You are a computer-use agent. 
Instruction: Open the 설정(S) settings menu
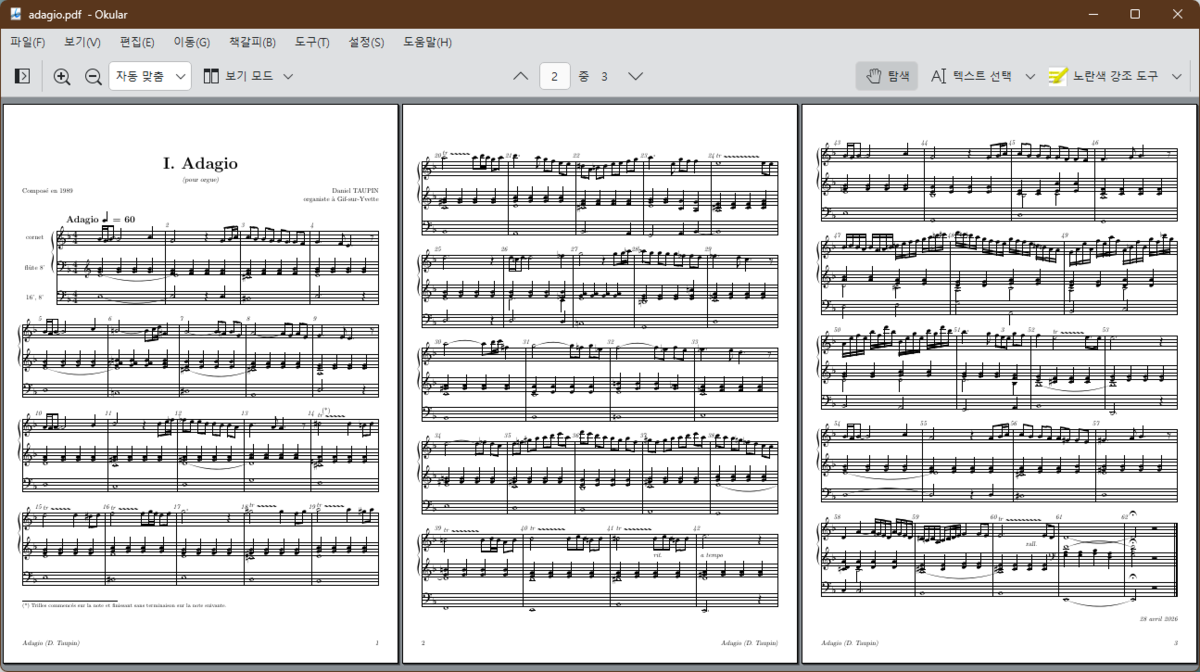[366, 42]
